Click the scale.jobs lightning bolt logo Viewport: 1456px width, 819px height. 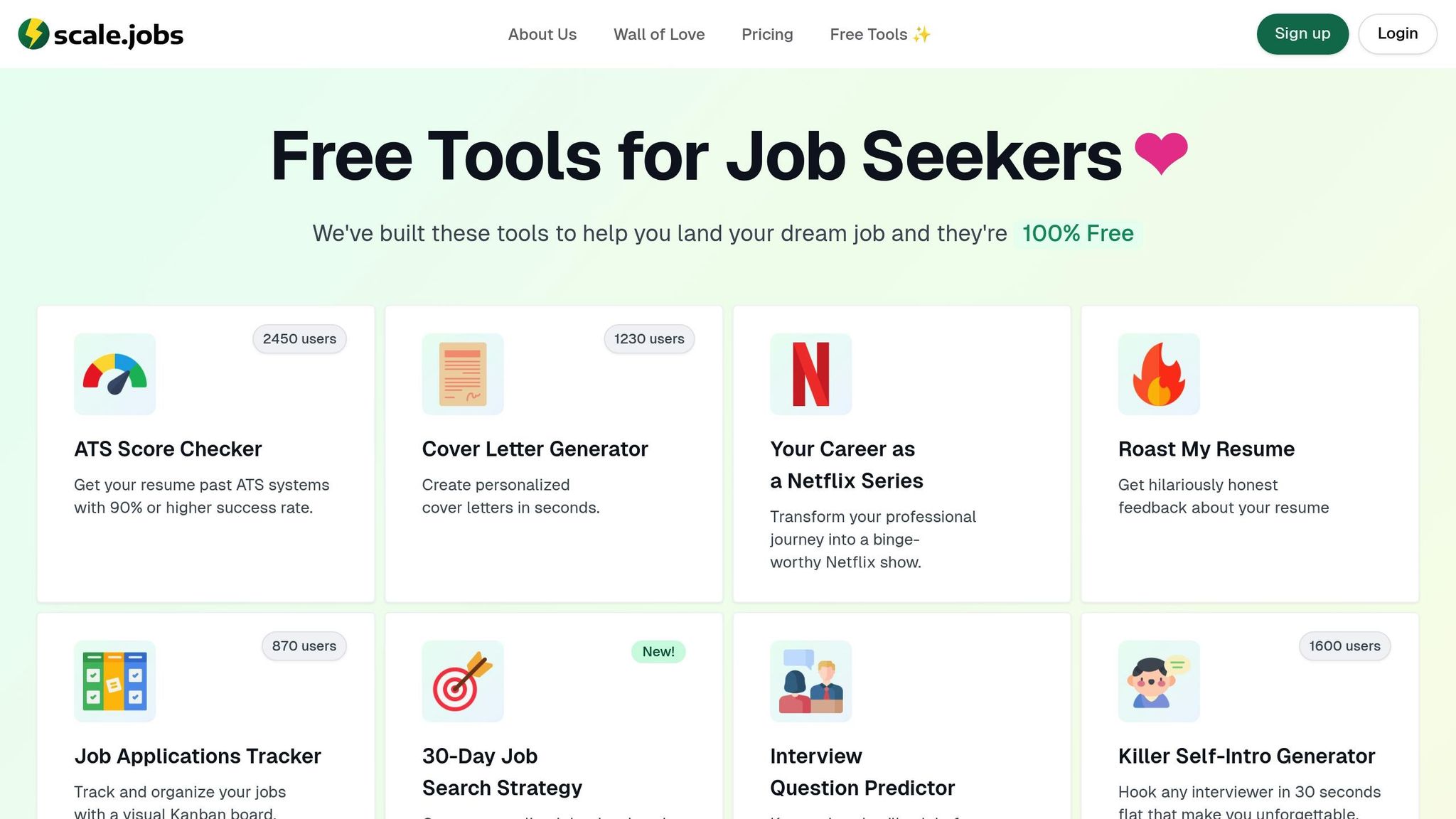[31, 33]
